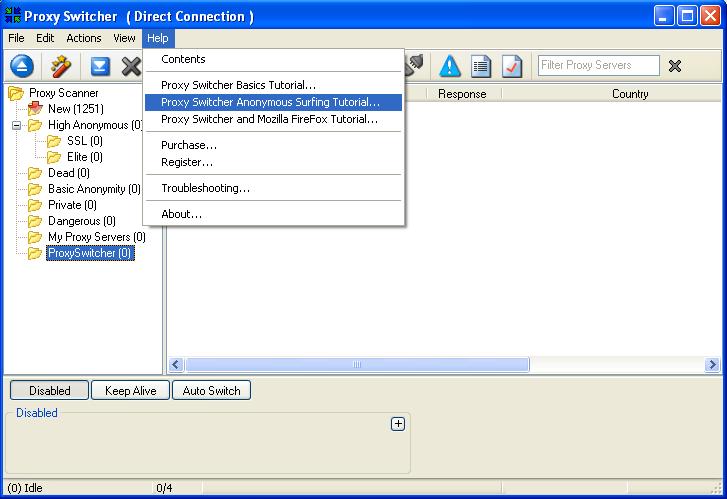Select the Proxy Scanner tree root
Screen dimensions: 727x499
tap(64, 93)
